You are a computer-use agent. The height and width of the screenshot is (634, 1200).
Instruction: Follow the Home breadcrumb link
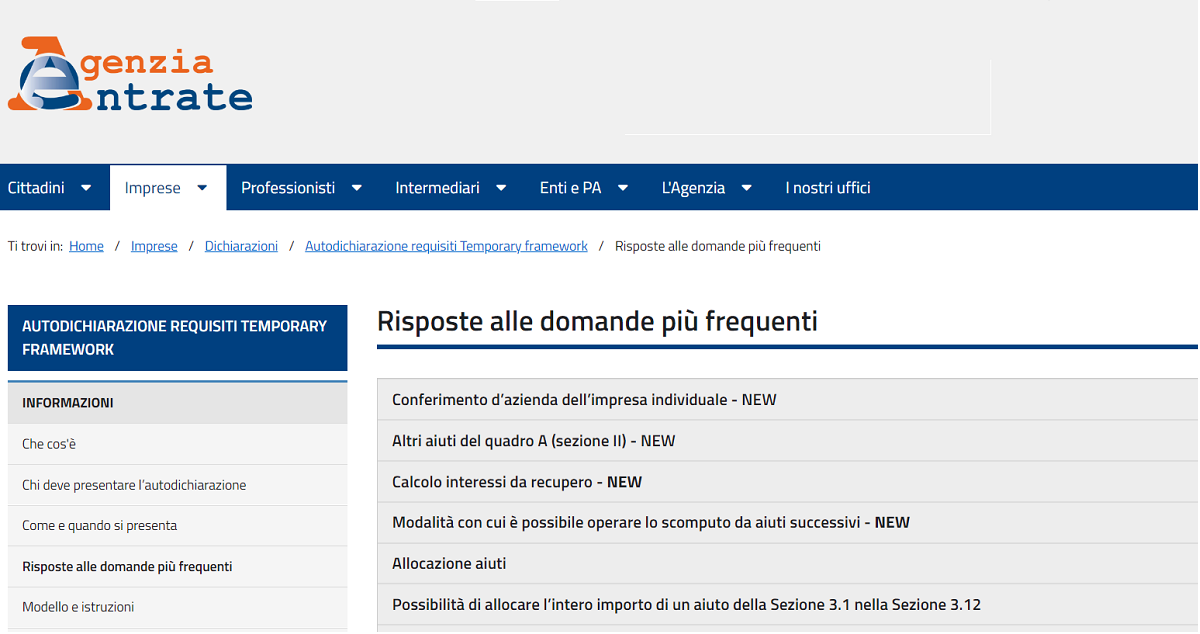pyautogui.click(x=86, y=246)
